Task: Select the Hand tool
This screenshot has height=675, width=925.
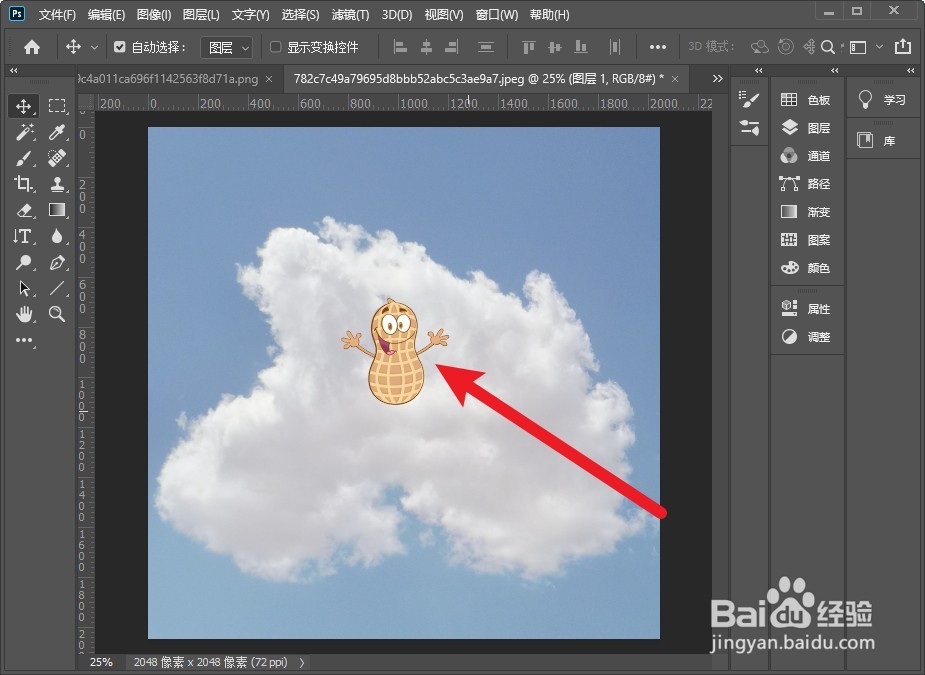Action: tap(24, 314)
